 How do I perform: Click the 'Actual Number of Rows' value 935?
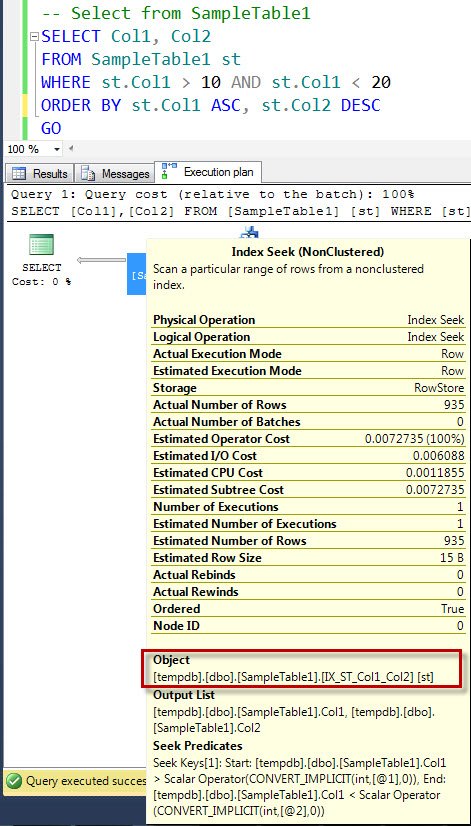(x=454, y=405)
